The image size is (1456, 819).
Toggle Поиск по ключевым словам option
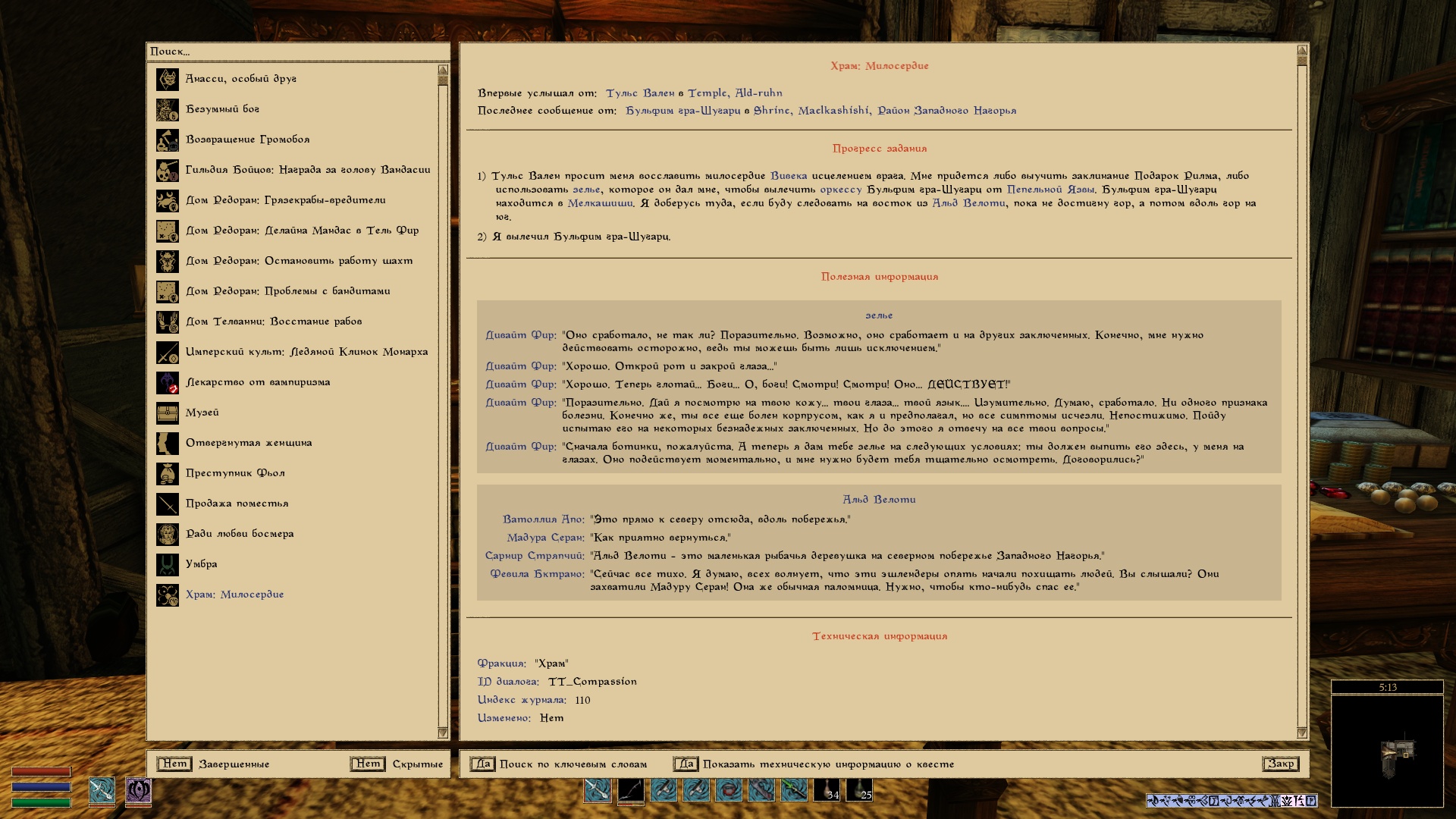tap(482, 764)
